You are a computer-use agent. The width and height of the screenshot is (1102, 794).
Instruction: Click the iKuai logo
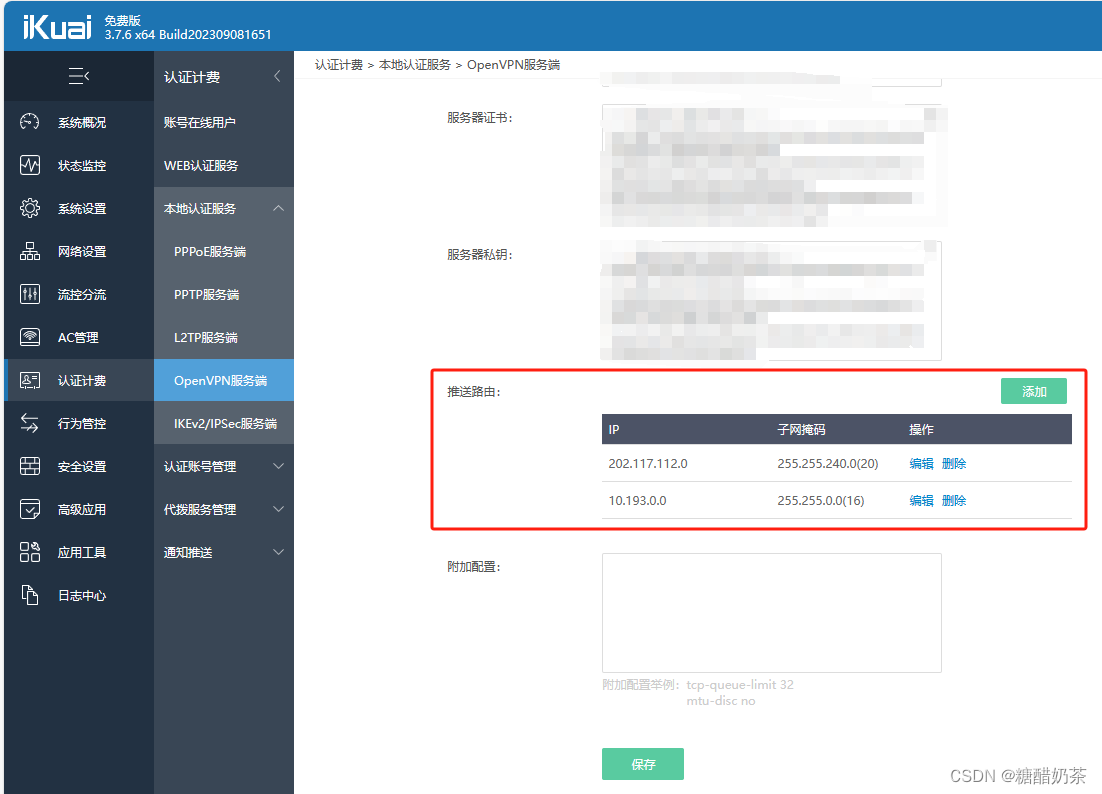pyautogui.click(x=57, y=27)
